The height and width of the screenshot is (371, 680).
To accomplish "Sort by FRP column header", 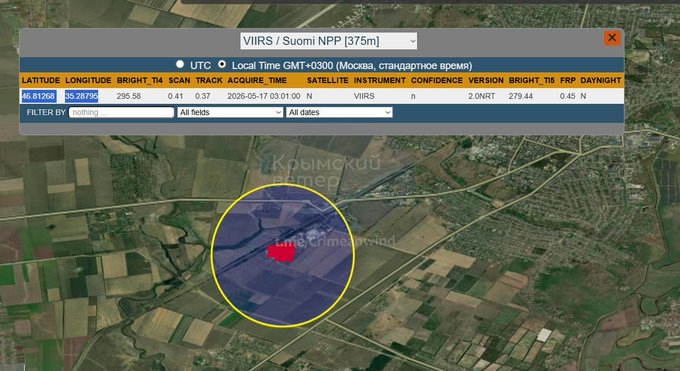I will click(567, 80).
